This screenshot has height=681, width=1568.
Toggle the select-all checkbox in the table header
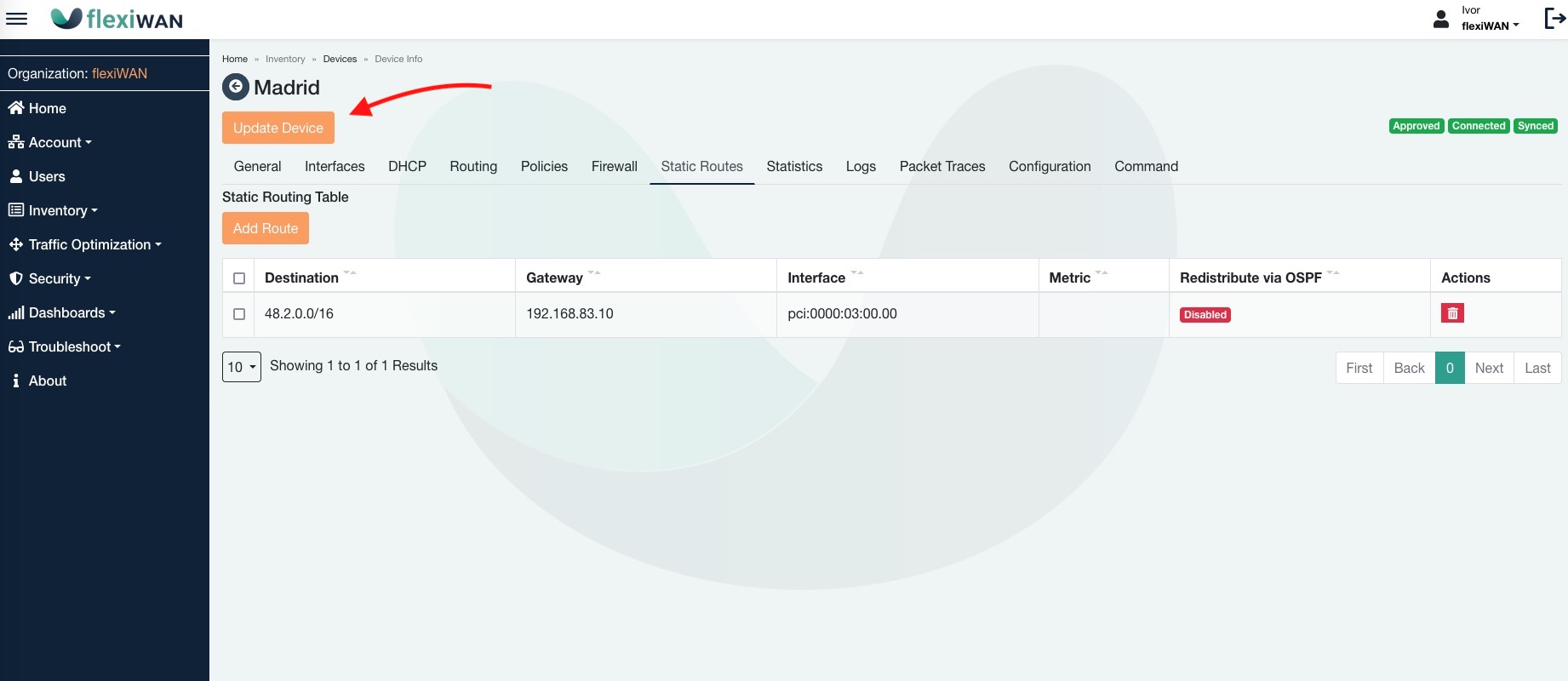(x=239, y=278)
